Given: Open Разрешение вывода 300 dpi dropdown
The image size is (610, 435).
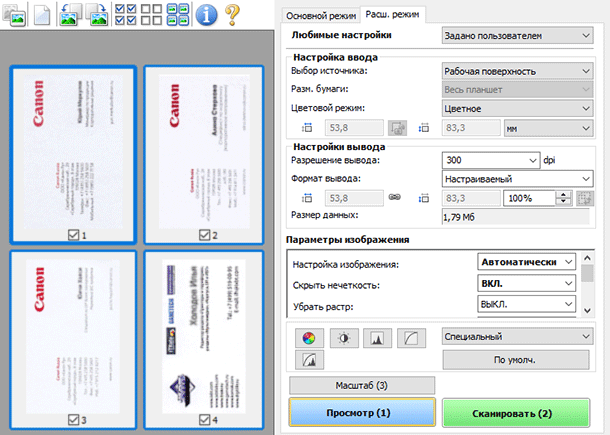Looking at the screenshot, I should click(491, 160).
